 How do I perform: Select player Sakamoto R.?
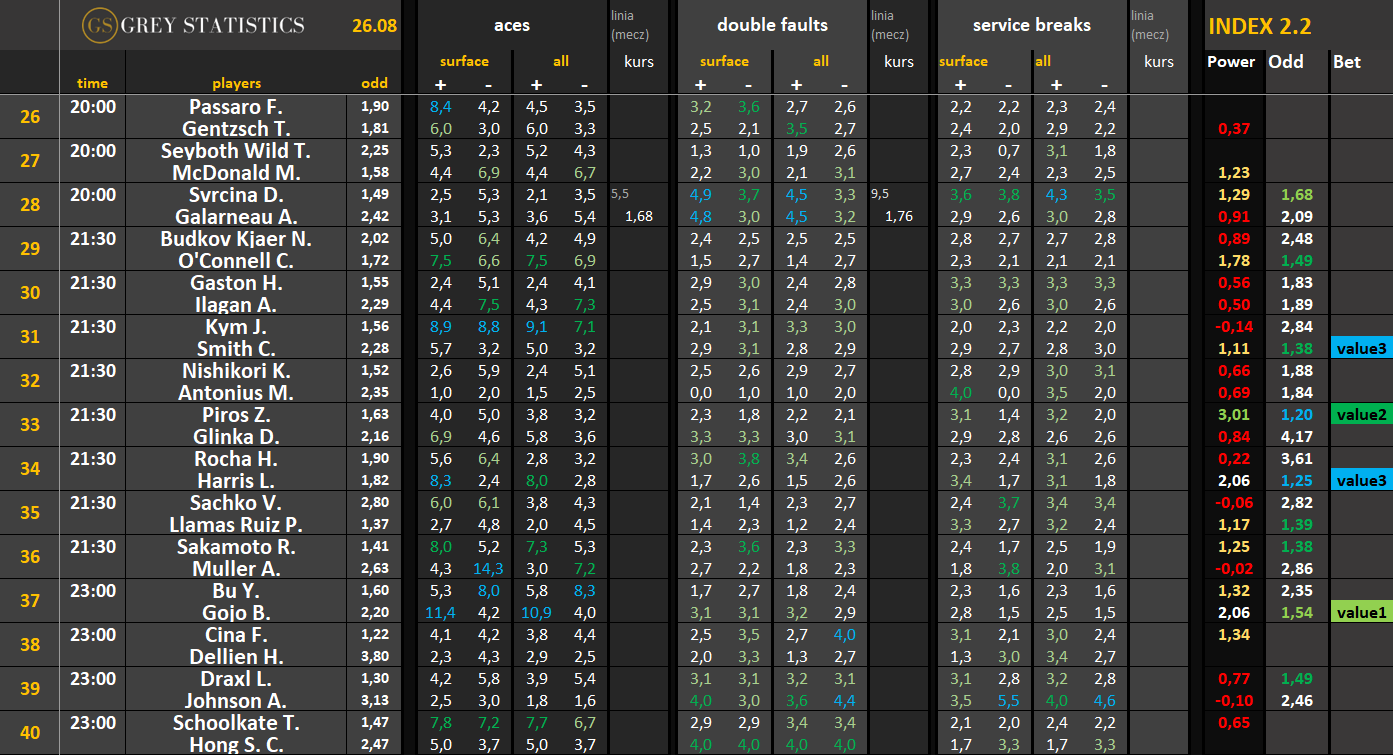coord(236,546)
